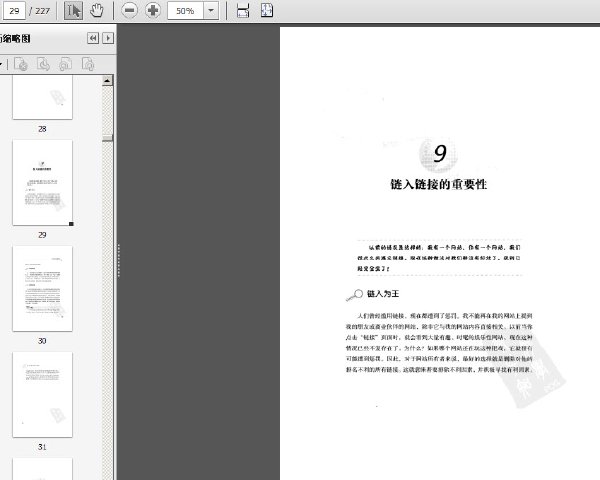
Task: Click the third greyed page icon in thumbnail toolbar
Action: click(x=65, y=64)
